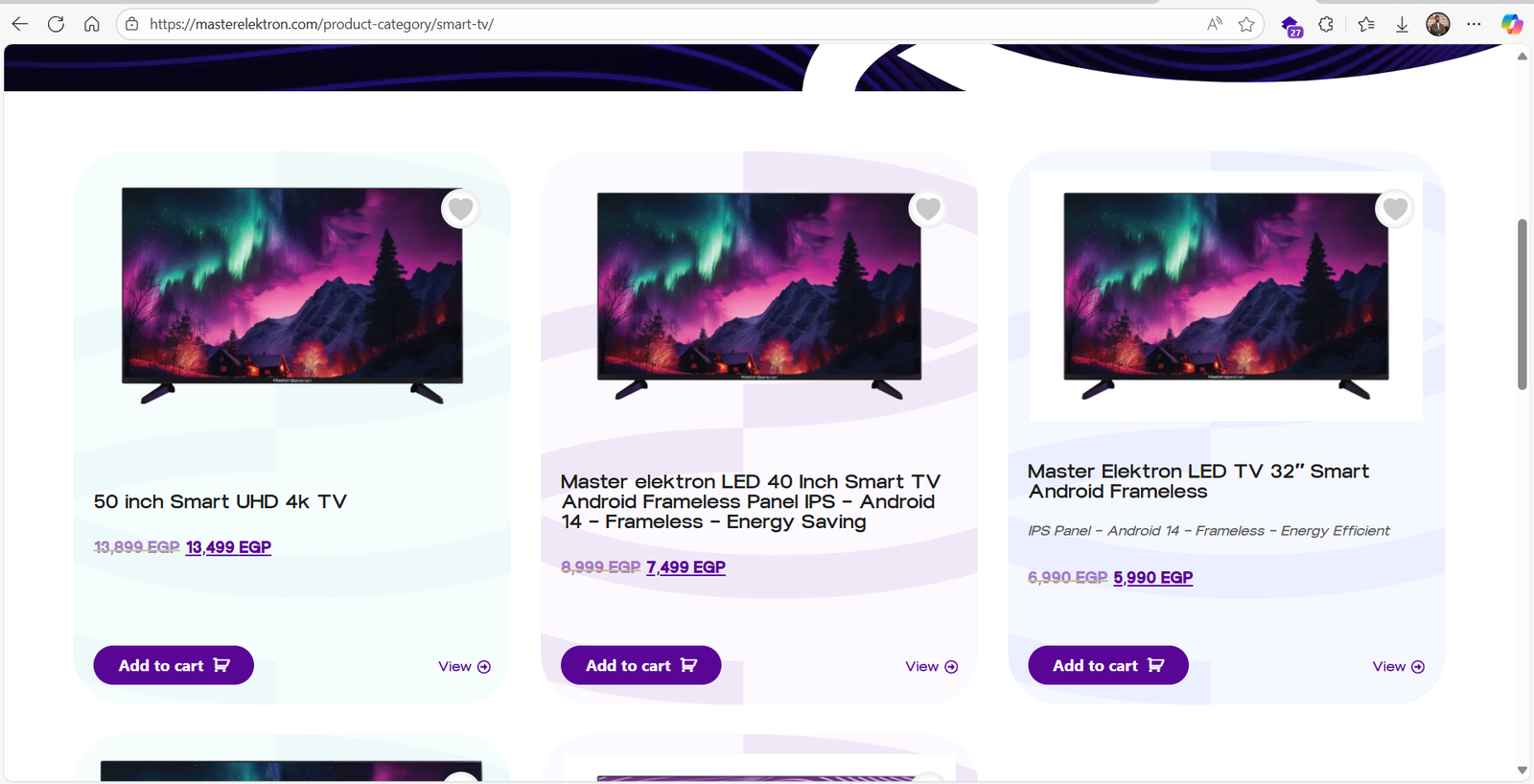This screenshot has width=1534, height=784.
Task: Go to browser home page
Action: [x=92, y=24]
